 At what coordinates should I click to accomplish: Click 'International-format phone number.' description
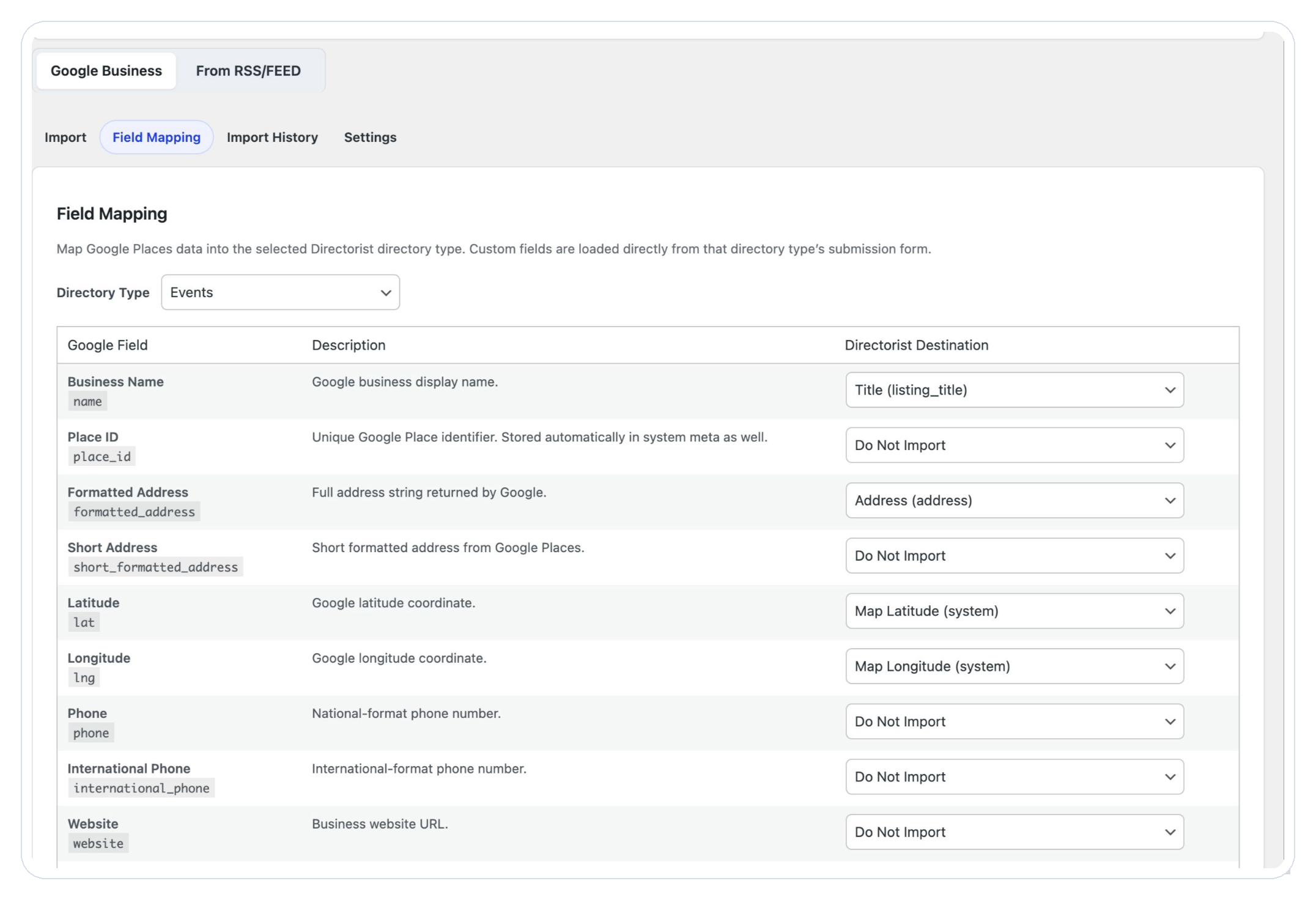click(x=419, y=769)
